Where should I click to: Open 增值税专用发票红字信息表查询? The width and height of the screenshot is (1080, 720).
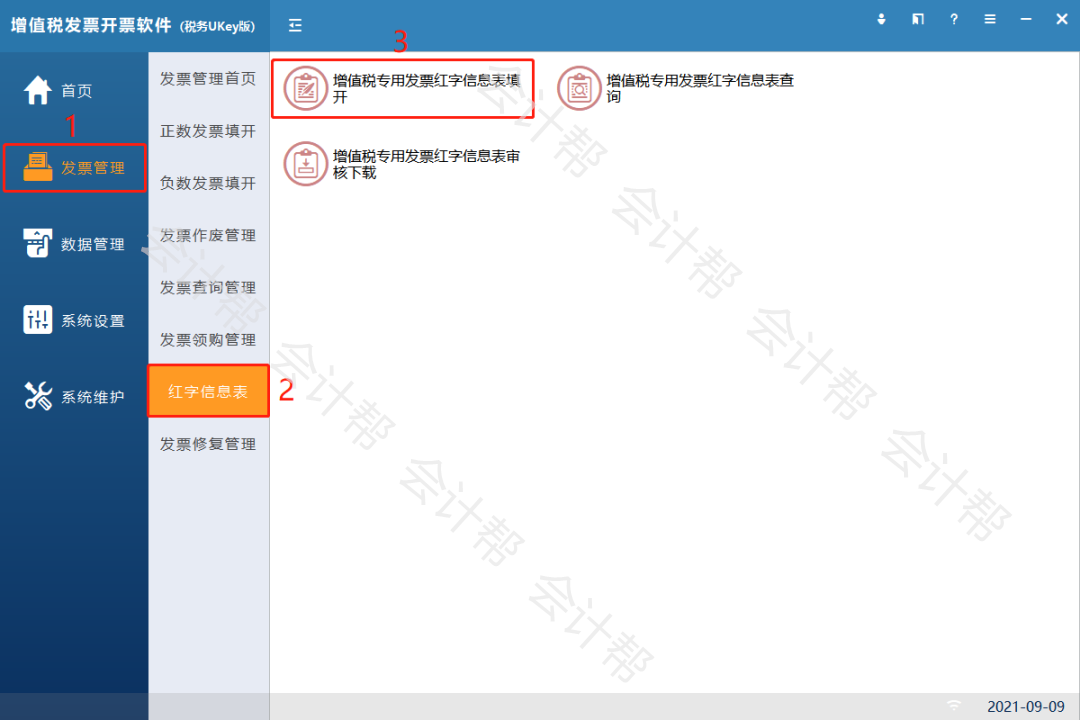[676, 89]
